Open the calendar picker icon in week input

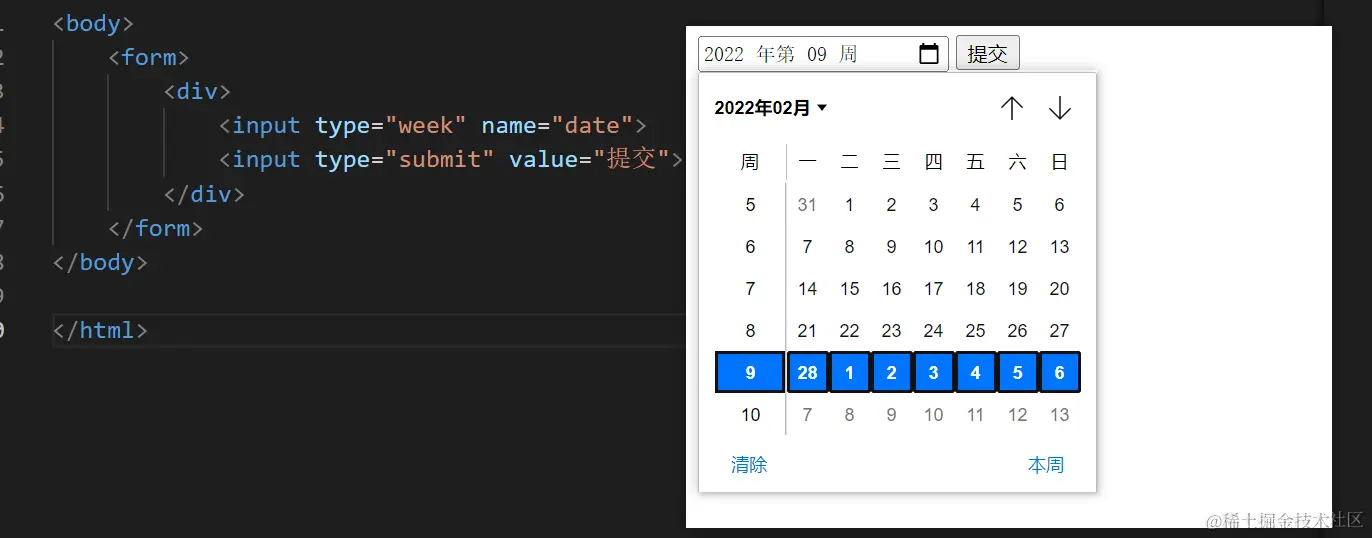click(928, 54)
